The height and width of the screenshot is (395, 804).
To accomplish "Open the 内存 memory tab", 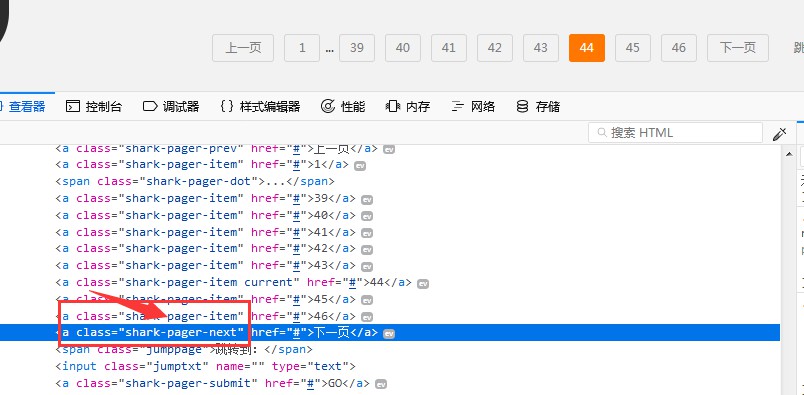I will [408, 107].
